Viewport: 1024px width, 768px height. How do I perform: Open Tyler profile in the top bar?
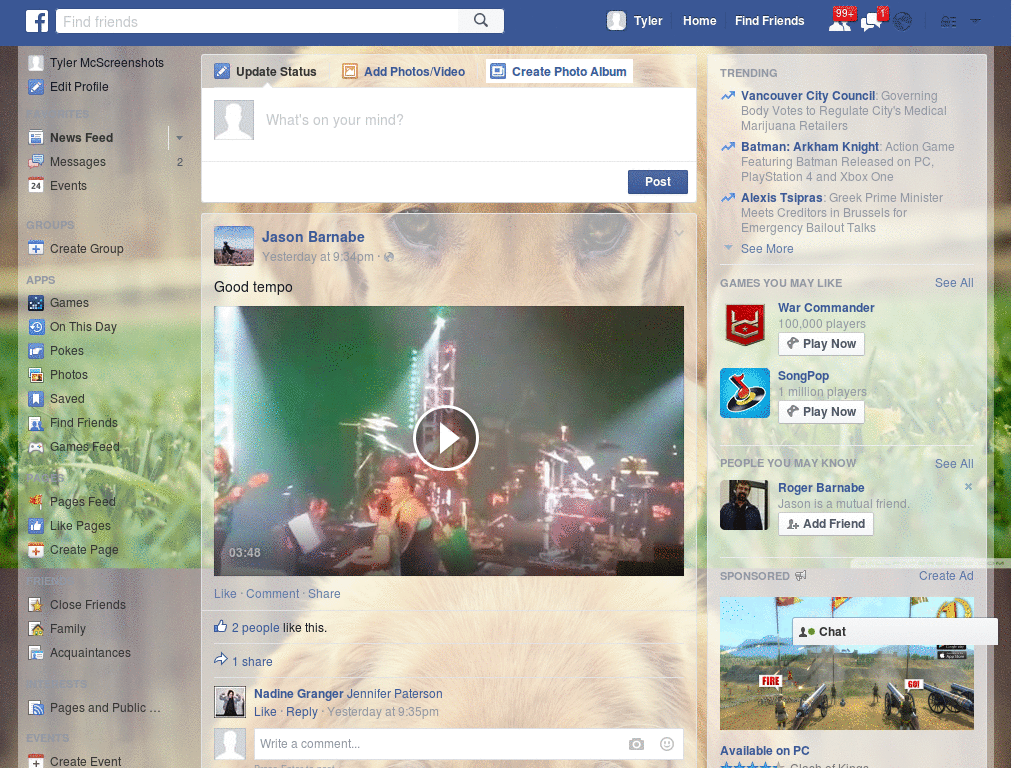click(635, 21)
